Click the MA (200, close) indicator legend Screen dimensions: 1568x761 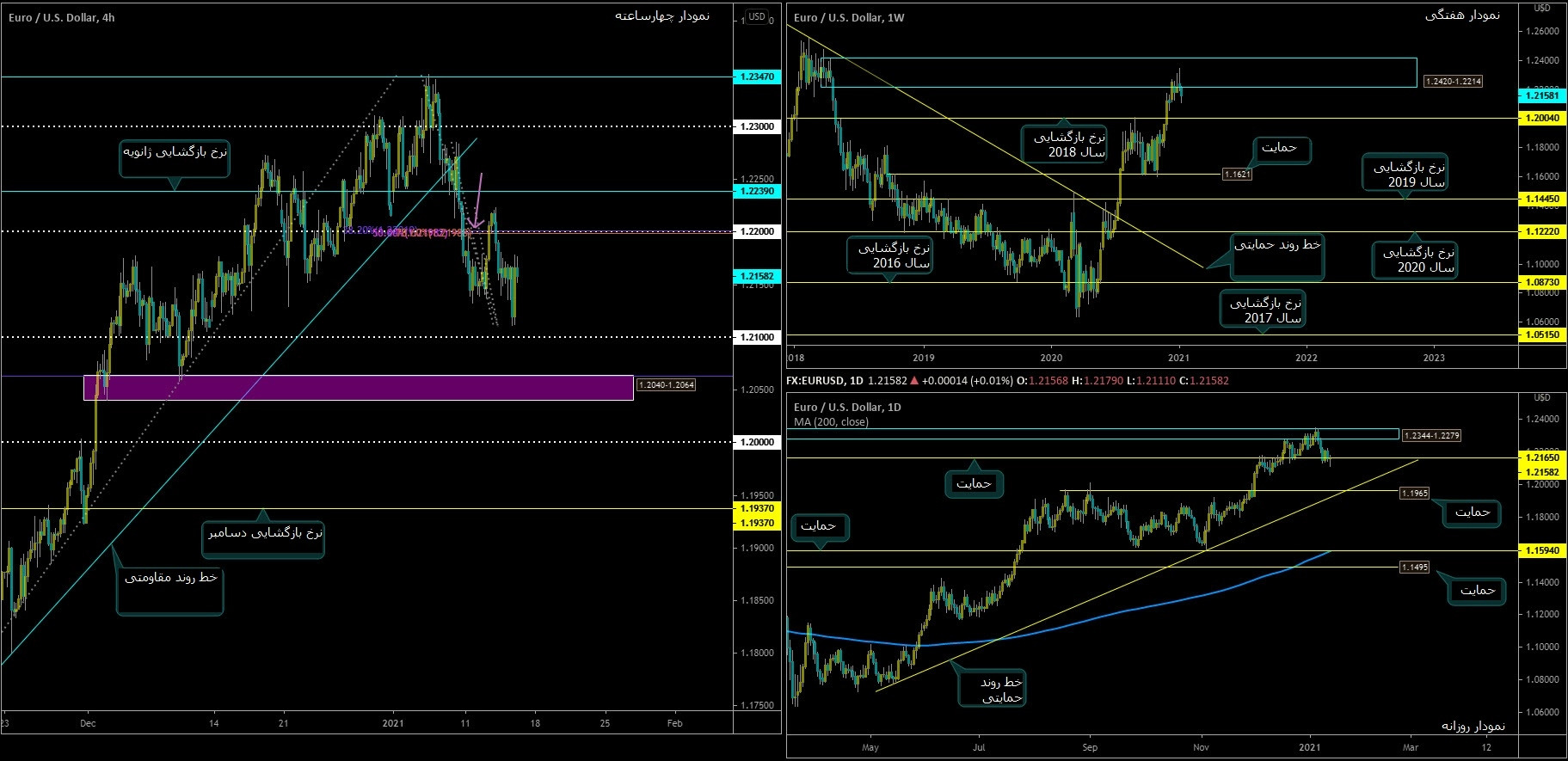click(831, 421)
